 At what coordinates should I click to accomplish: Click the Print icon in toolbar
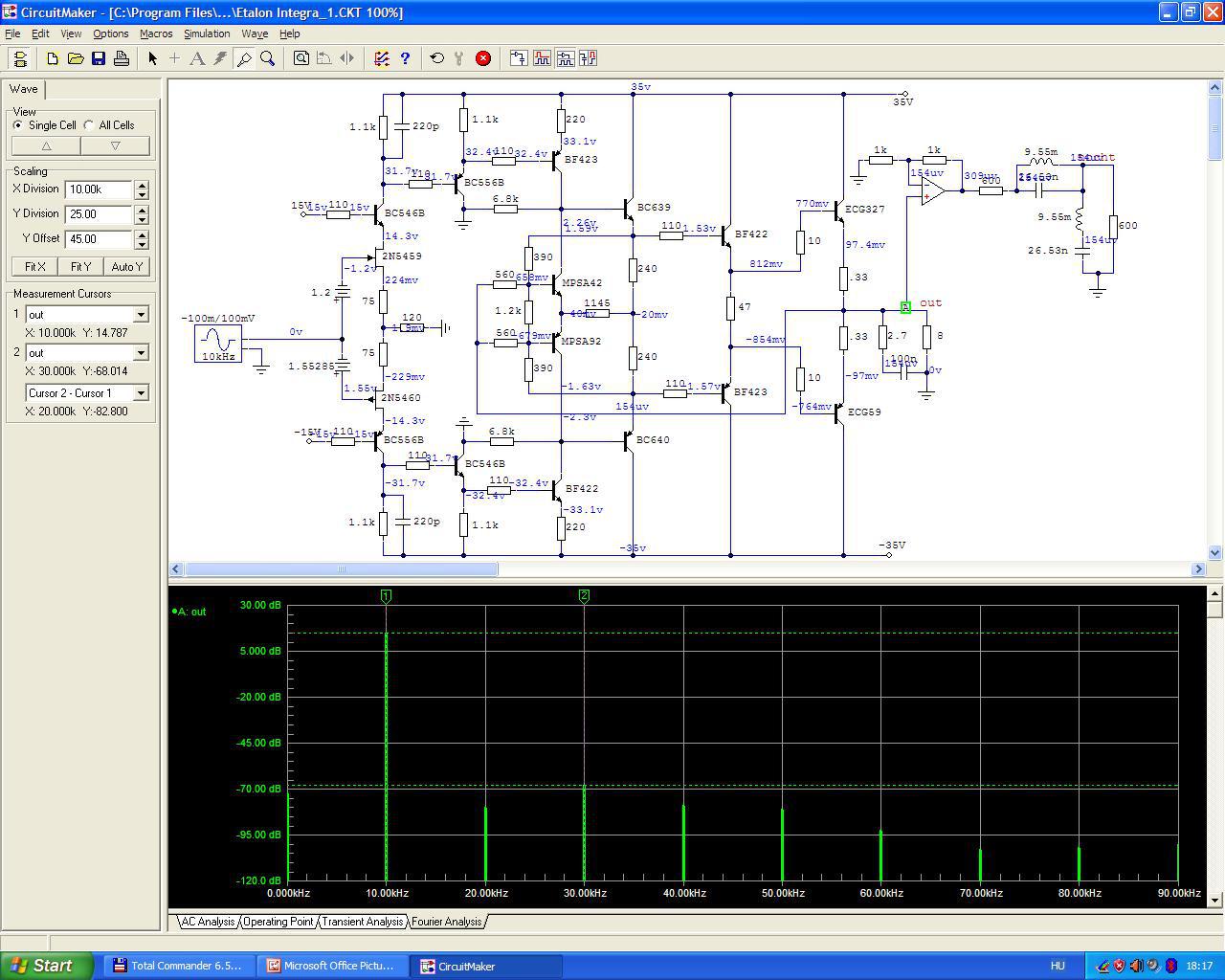pos(122,58)
